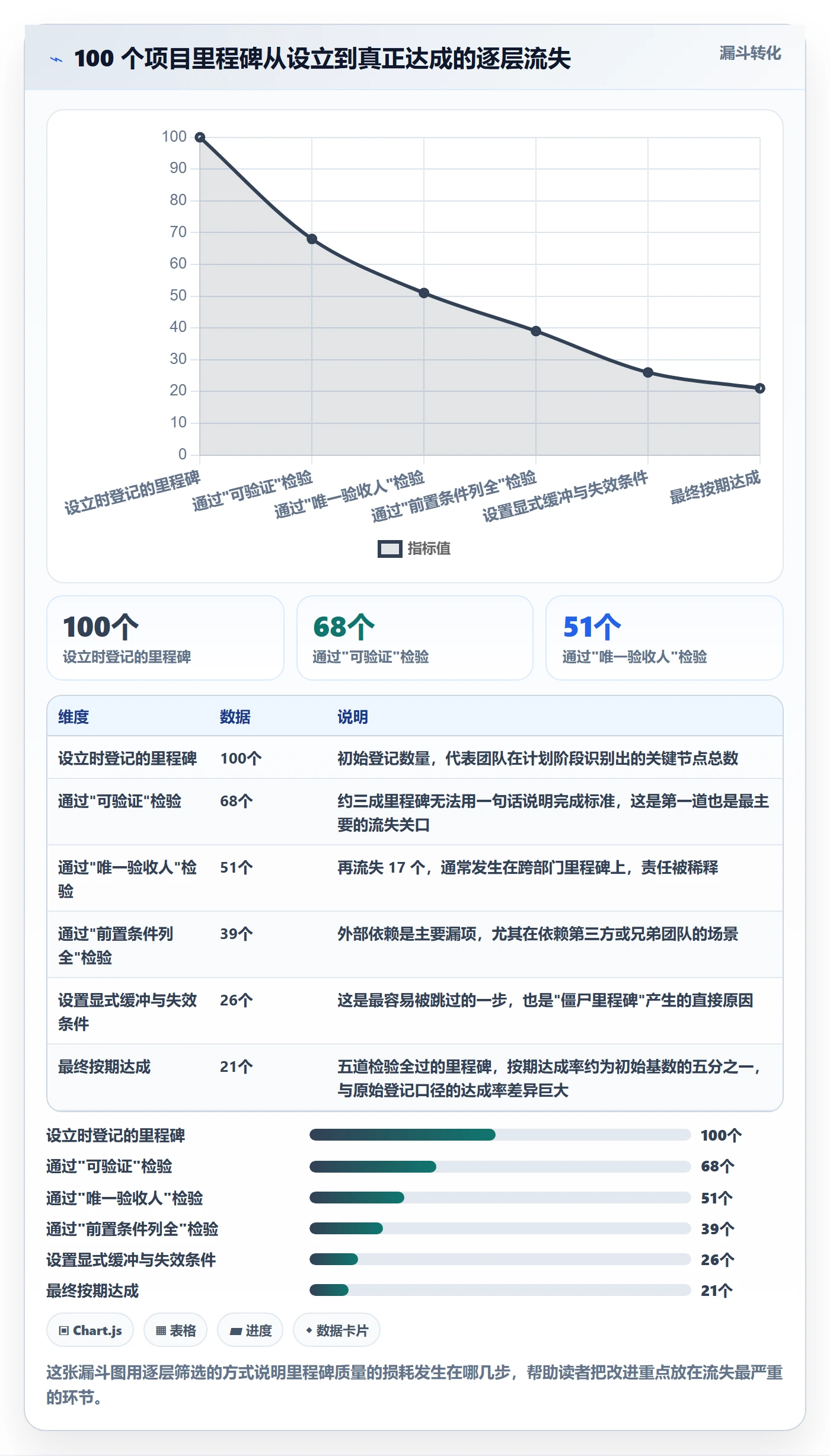Viewport: 830px width, 1456px height.
Task: Click the final chart point at 21
Action: point(760,388)
